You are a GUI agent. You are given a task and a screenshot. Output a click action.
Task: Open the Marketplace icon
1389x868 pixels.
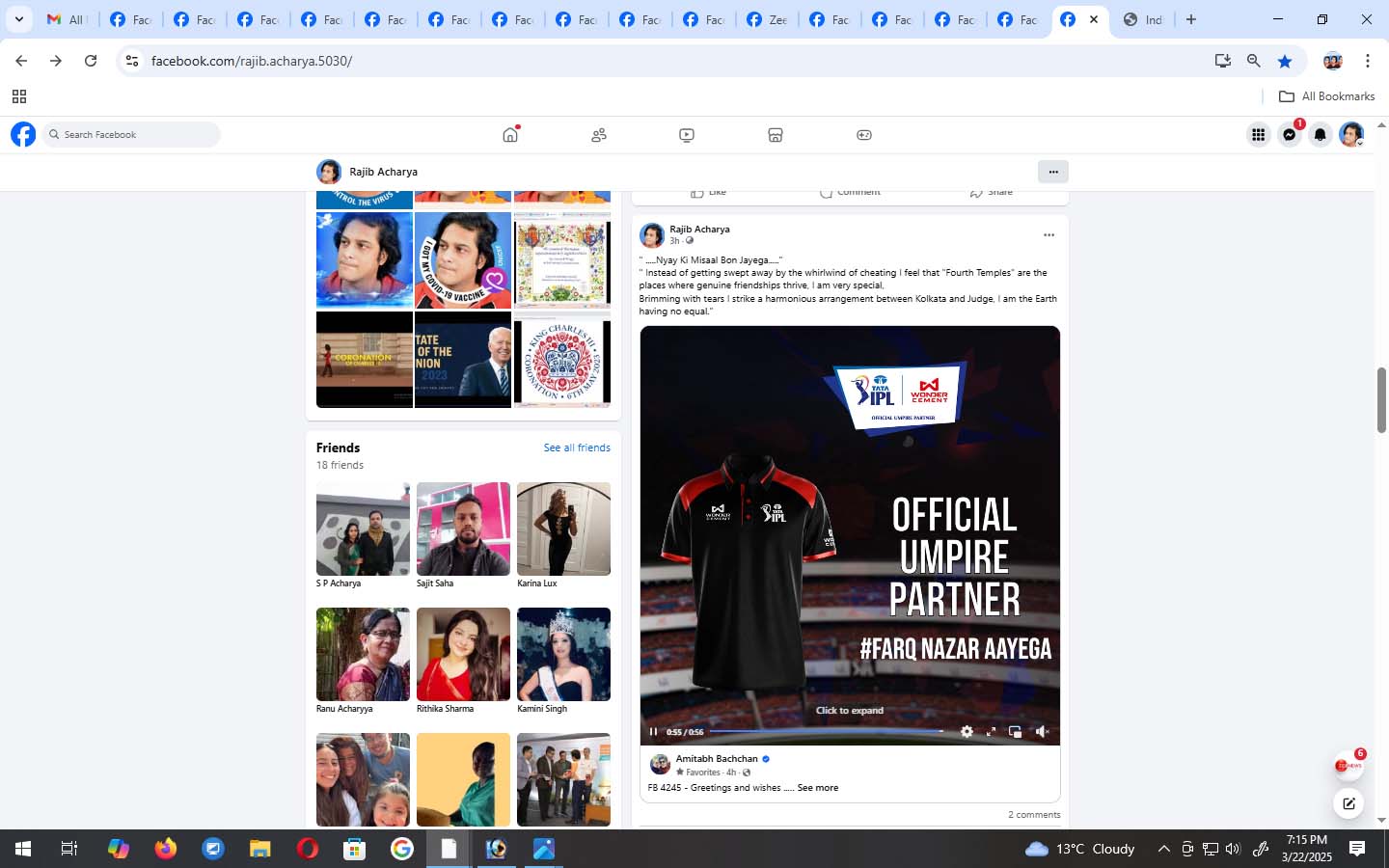click(x=776, y=135)
